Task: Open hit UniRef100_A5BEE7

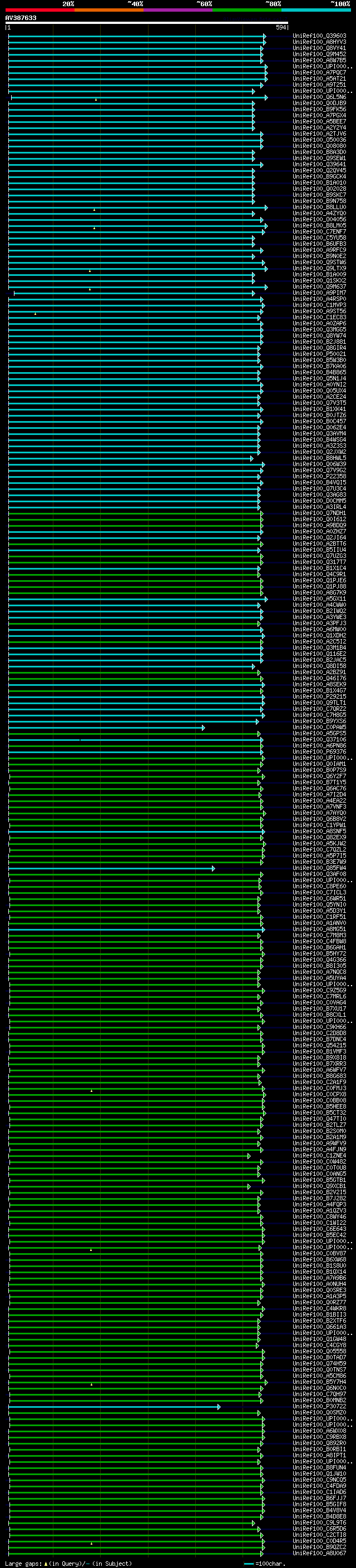Action: [x=319, y=122]
